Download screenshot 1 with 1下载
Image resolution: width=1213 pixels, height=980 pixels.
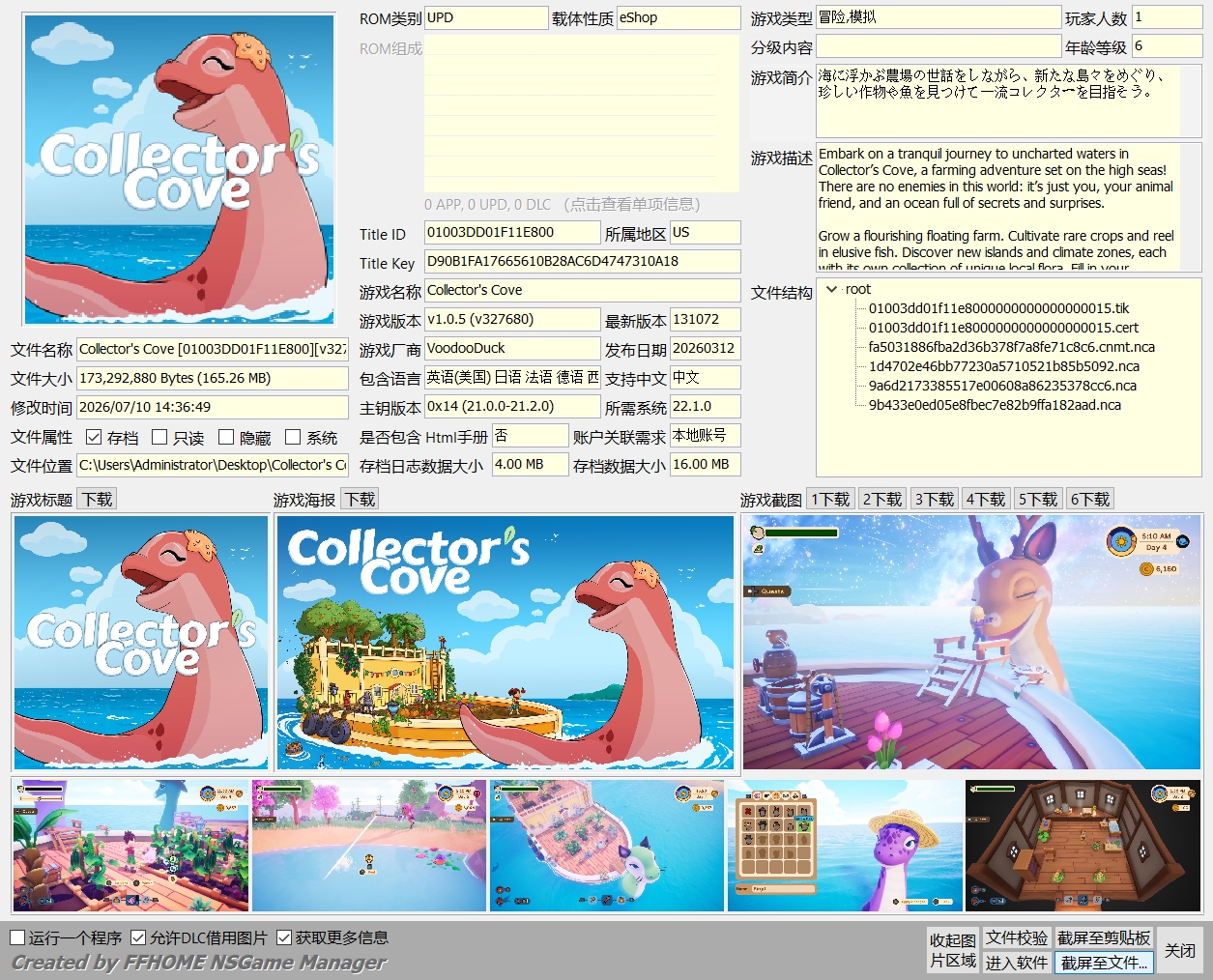[x=830, y=500]
